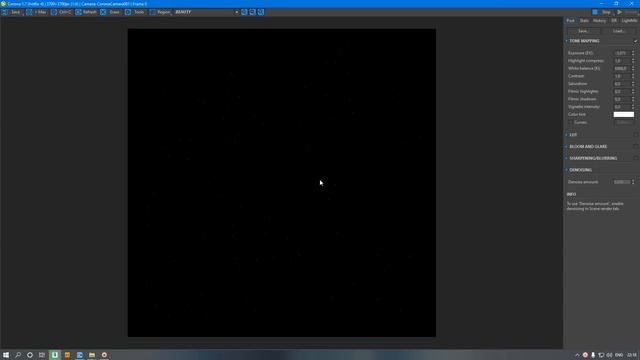Show hidden system tray icons

[577, 355]
